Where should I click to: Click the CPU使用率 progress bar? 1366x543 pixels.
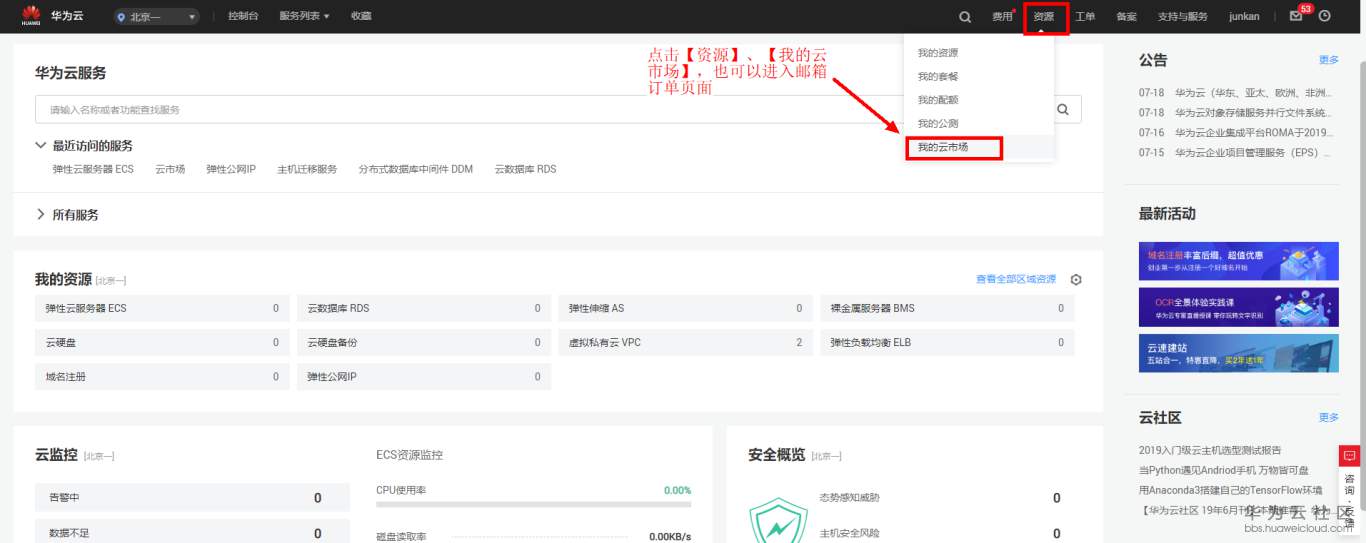(533, 504)
